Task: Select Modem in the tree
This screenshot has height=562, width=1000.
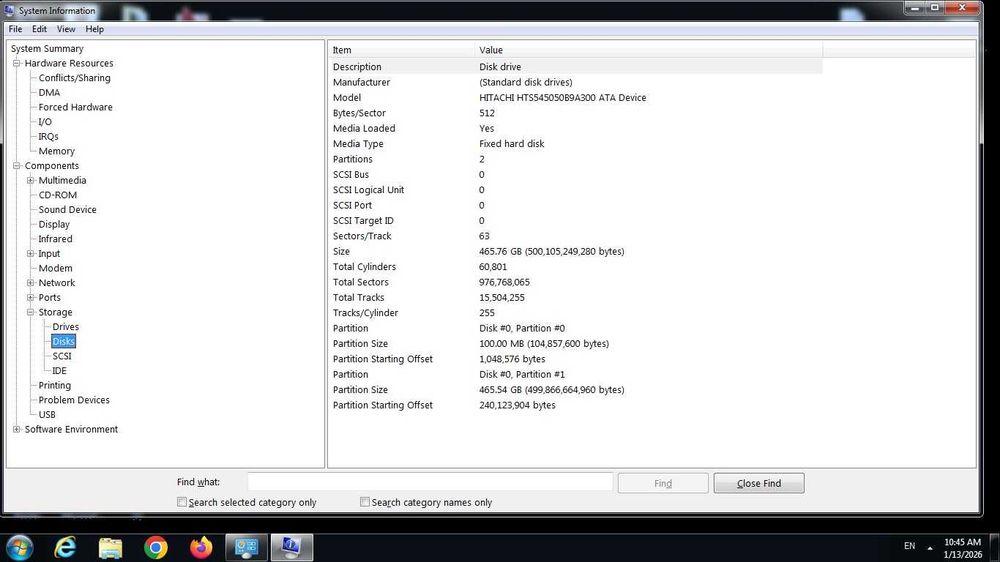Action: [x=55, y=269]
